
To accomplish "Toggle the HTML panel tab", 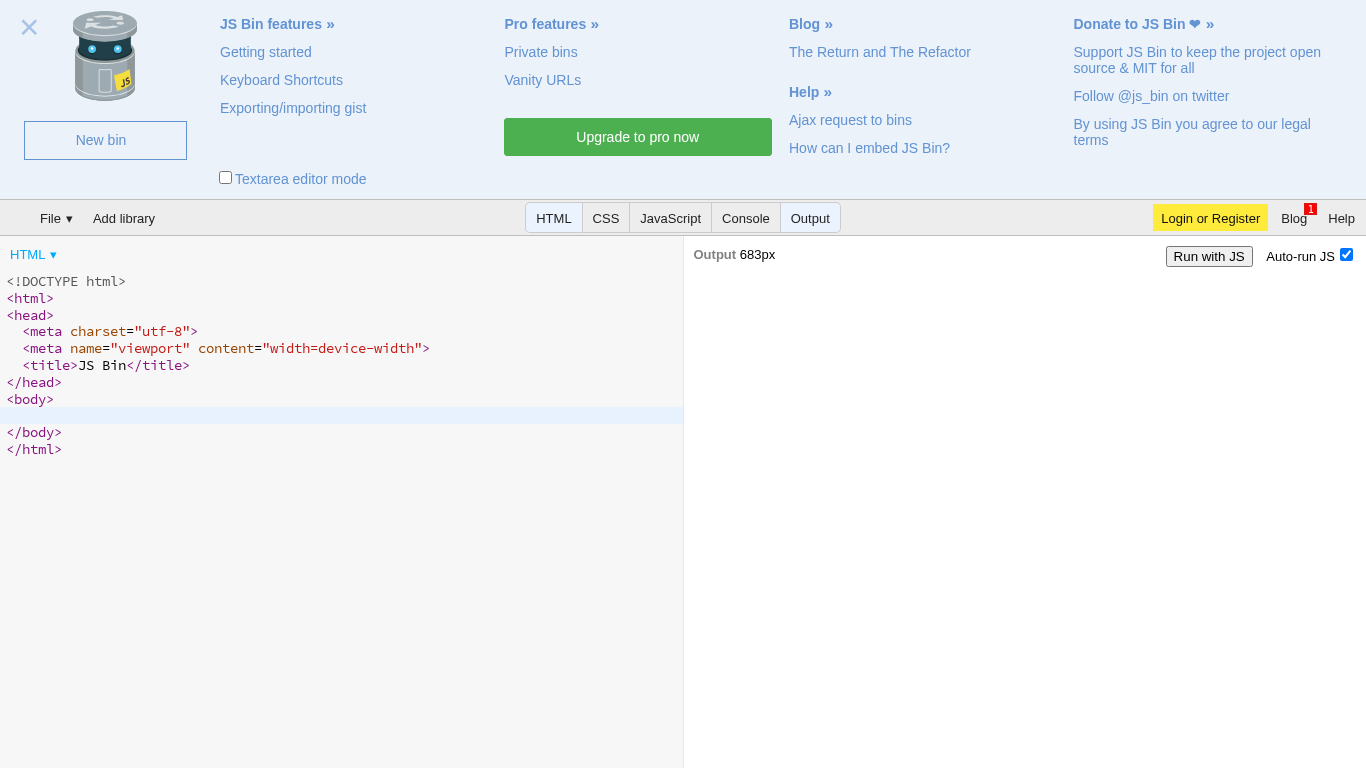I will click(554, 218).
